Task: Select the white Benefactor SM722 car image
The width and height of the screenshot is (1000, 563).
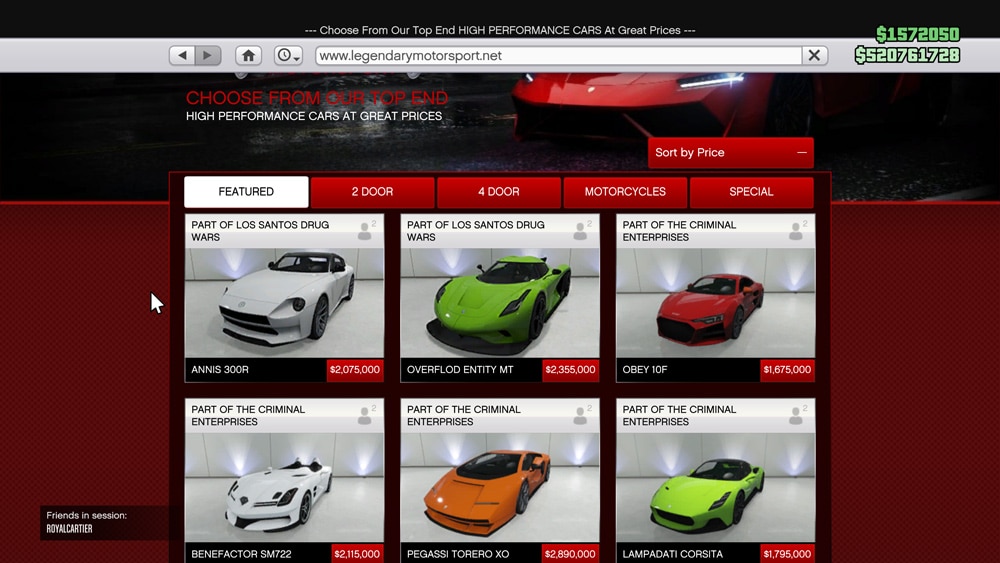Action: (284, 488)
